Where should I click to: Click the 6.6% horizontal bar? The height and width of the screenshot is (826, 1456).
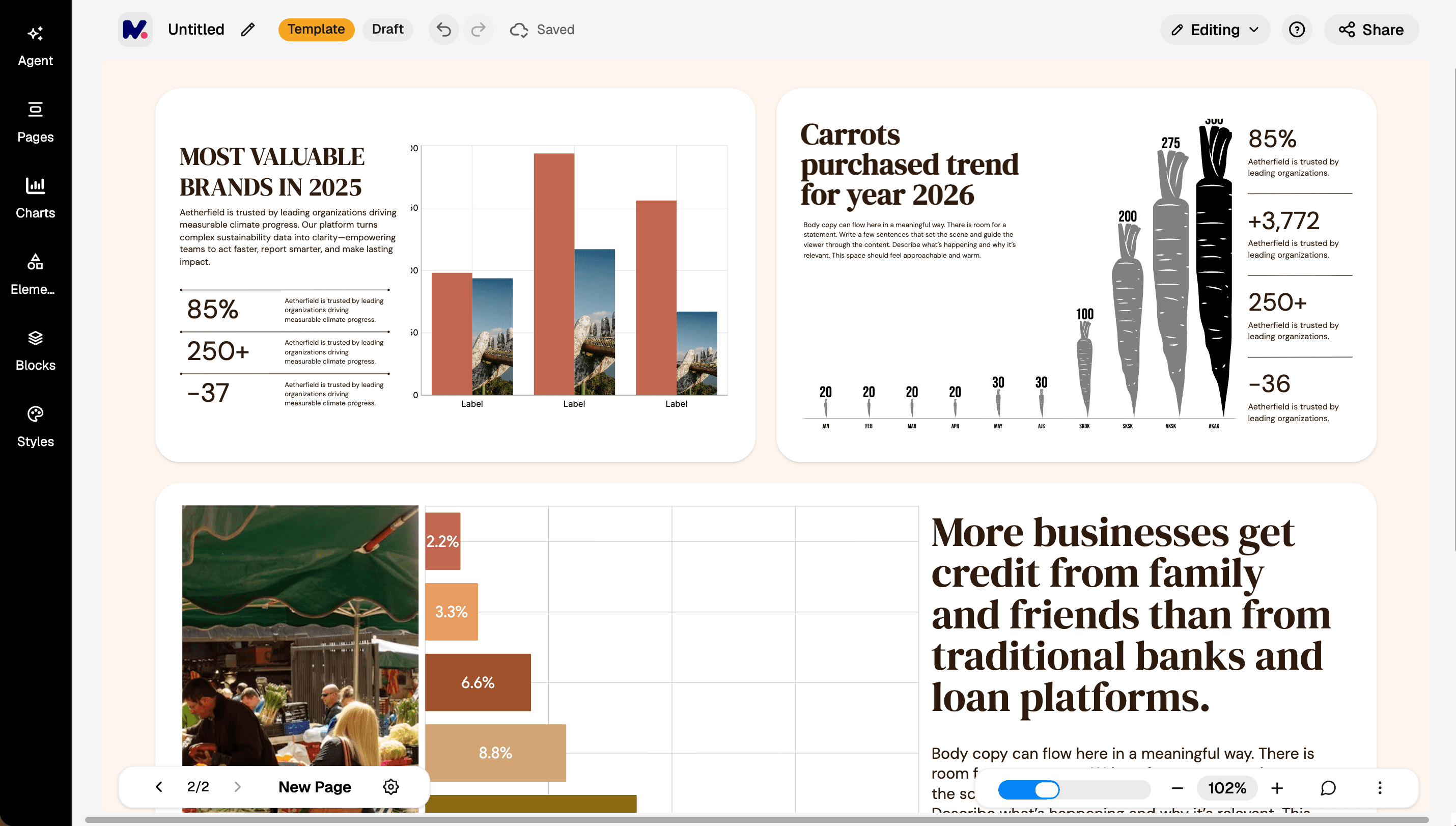[478, 682]
